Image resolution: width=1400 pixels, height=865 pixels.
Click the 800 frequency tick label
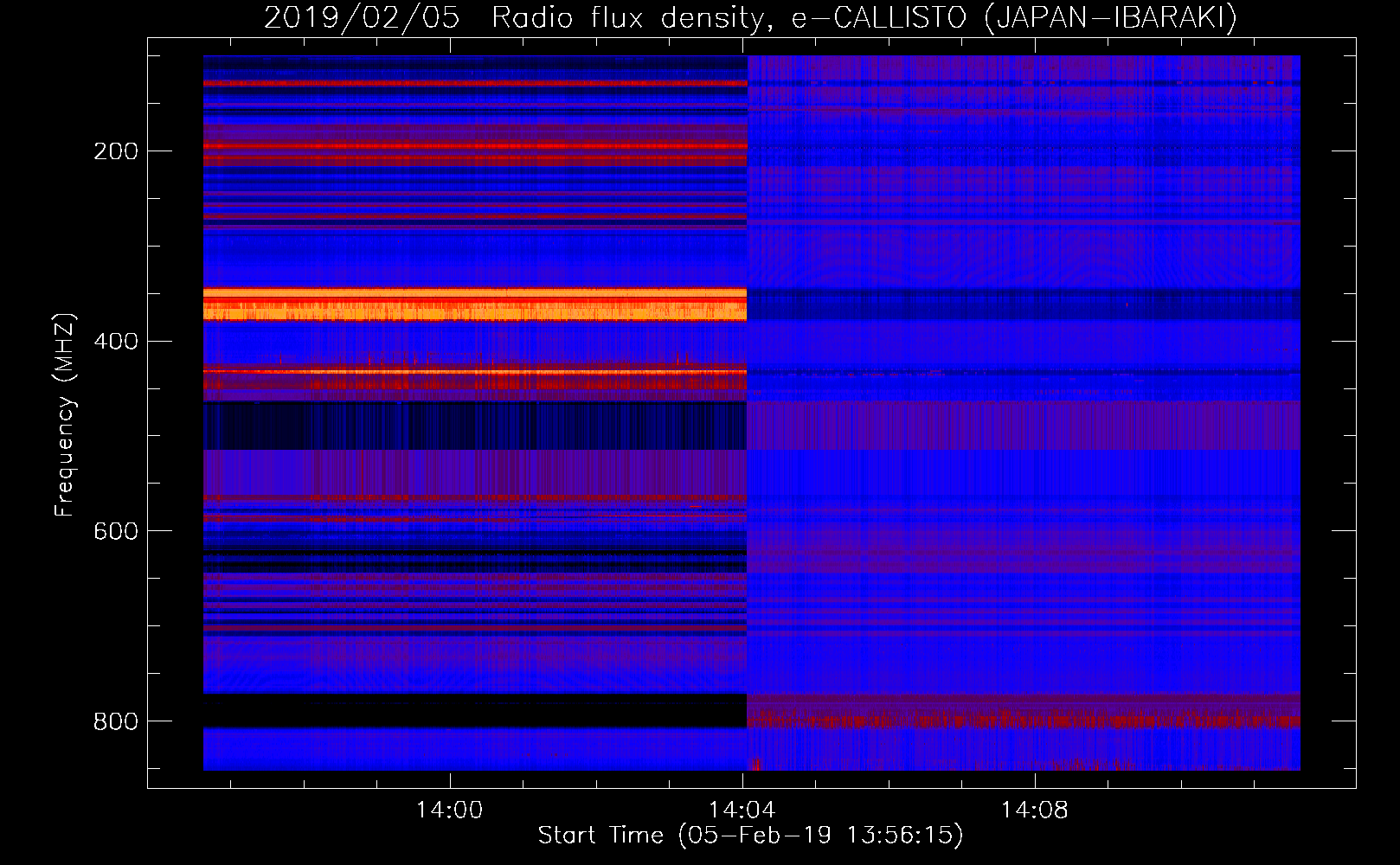[116, 721]
